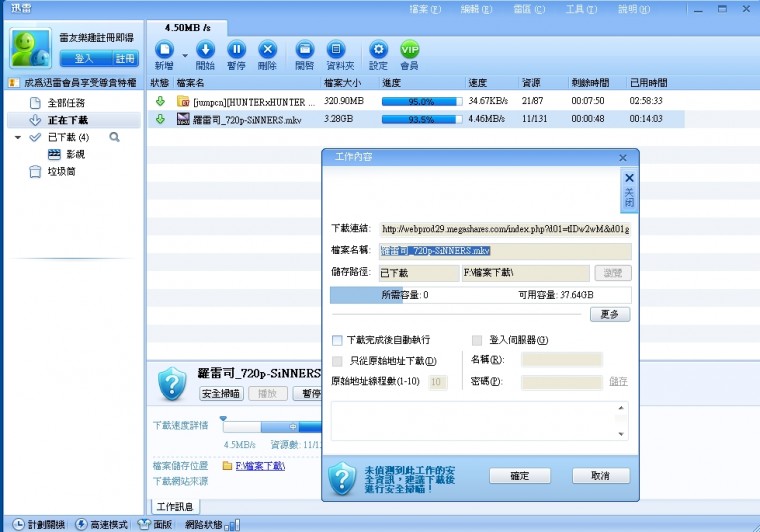Click the security shield question icon in dialog
The width and height of the screenshot is (760, 532).
pyautogui.click(x=342, y=478)
